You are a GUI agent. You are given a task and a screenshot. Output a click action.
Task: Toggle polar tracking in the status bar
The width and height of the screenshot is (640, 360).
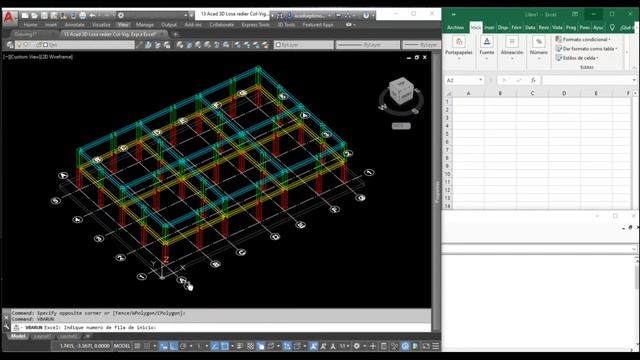[x=183, y=346]
